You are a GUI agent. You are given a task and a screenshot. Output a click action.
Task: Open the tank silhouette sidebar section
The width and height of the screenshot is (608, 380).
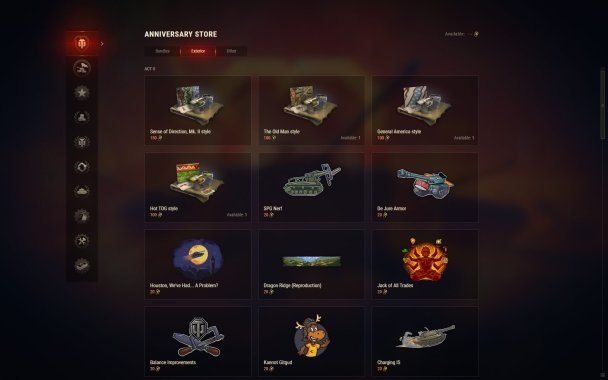point(81,191)
